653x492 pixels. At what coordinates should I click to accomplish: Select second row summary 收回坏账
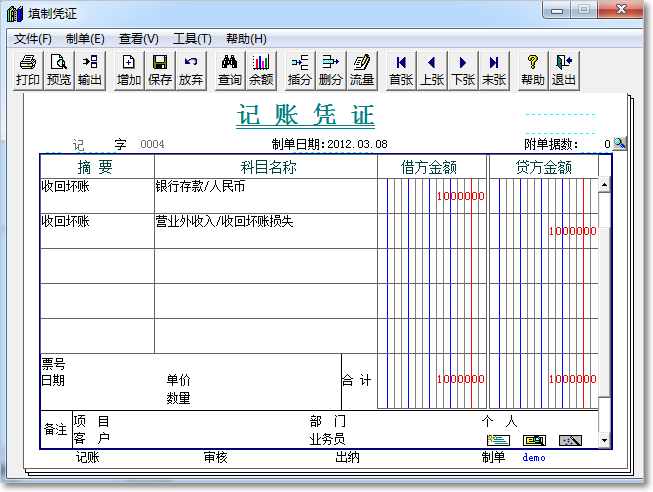click(x=65, y=221)
